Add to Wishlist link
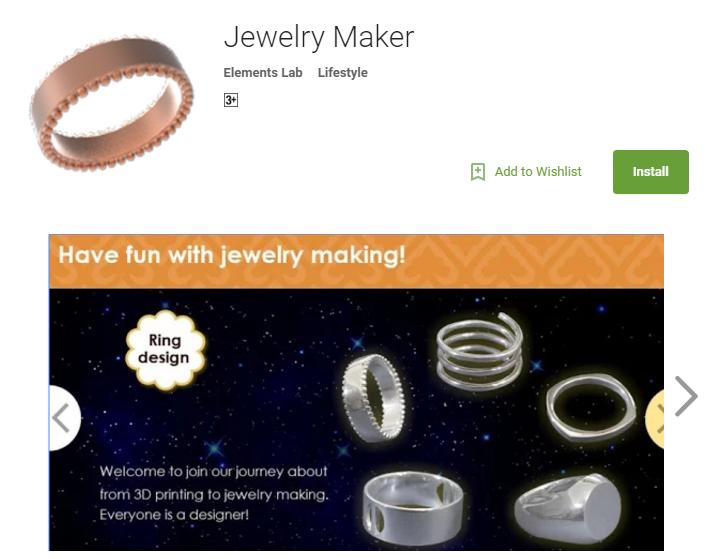707x559 pixels. [538, 172]
